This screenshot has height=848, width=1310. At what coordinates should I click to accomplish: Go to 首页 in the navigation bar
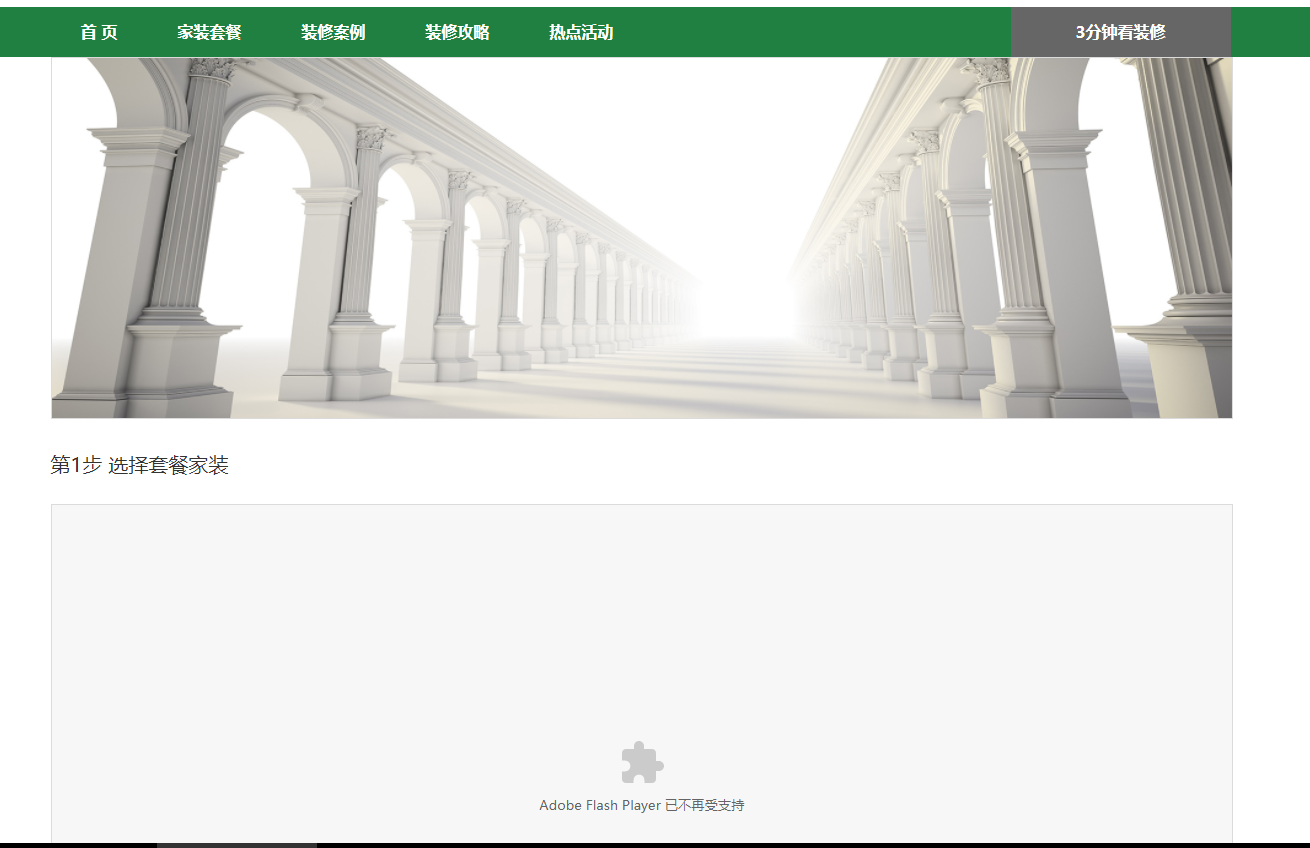(x=99, y=32)
